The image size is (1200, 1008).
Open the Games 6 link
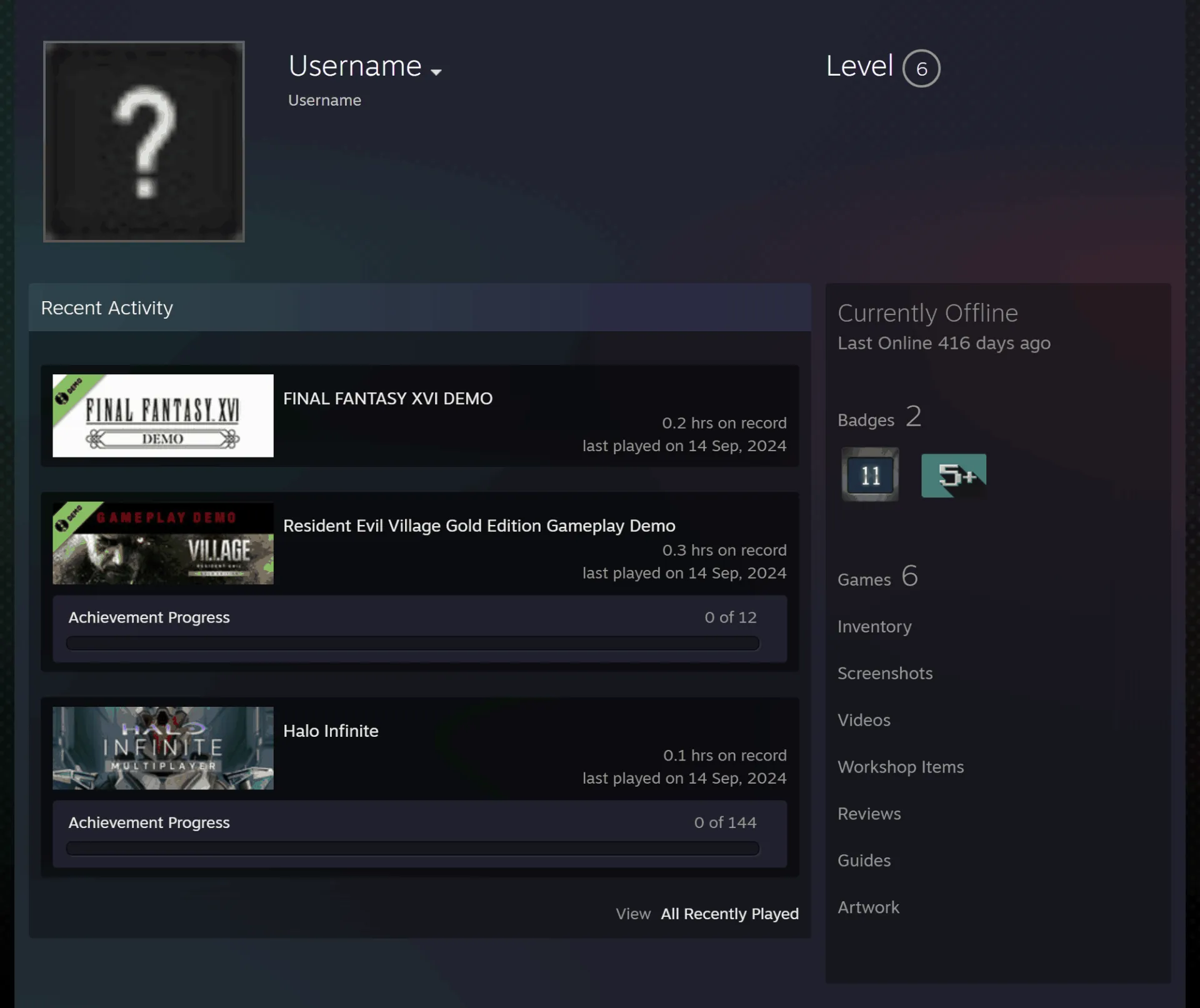click(x=877, y=577)
